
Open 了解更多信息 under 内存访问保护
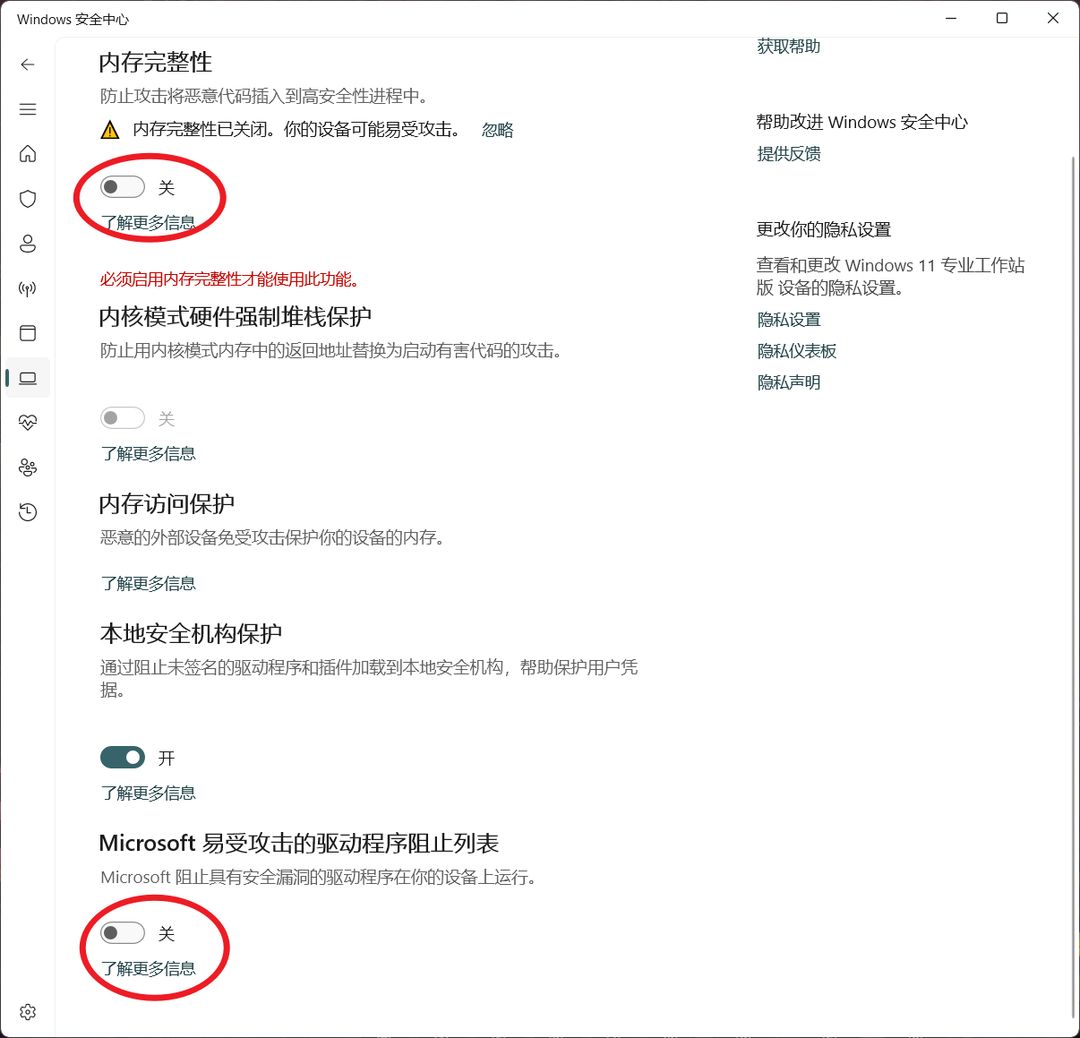(148, 583)
